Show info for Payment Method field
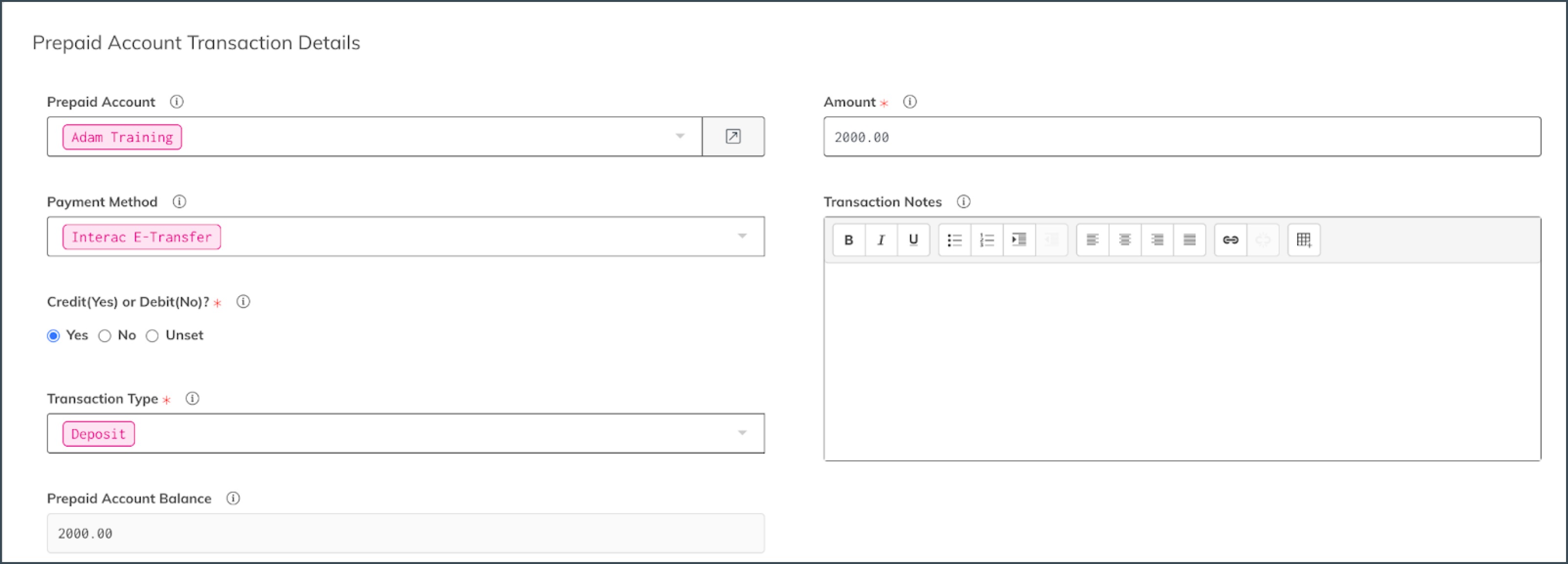Viewport: 1568px width, 564px height. pyautogui.click(x=179, y=201)
